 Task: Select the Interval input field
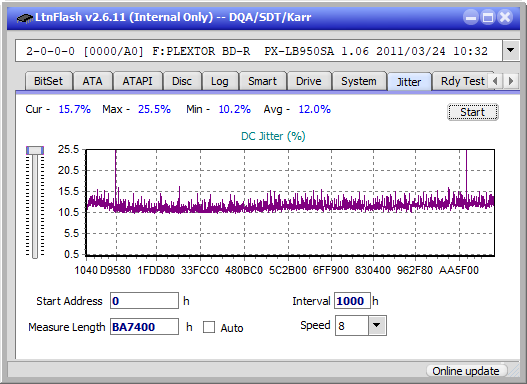click(x=352, y=301)
